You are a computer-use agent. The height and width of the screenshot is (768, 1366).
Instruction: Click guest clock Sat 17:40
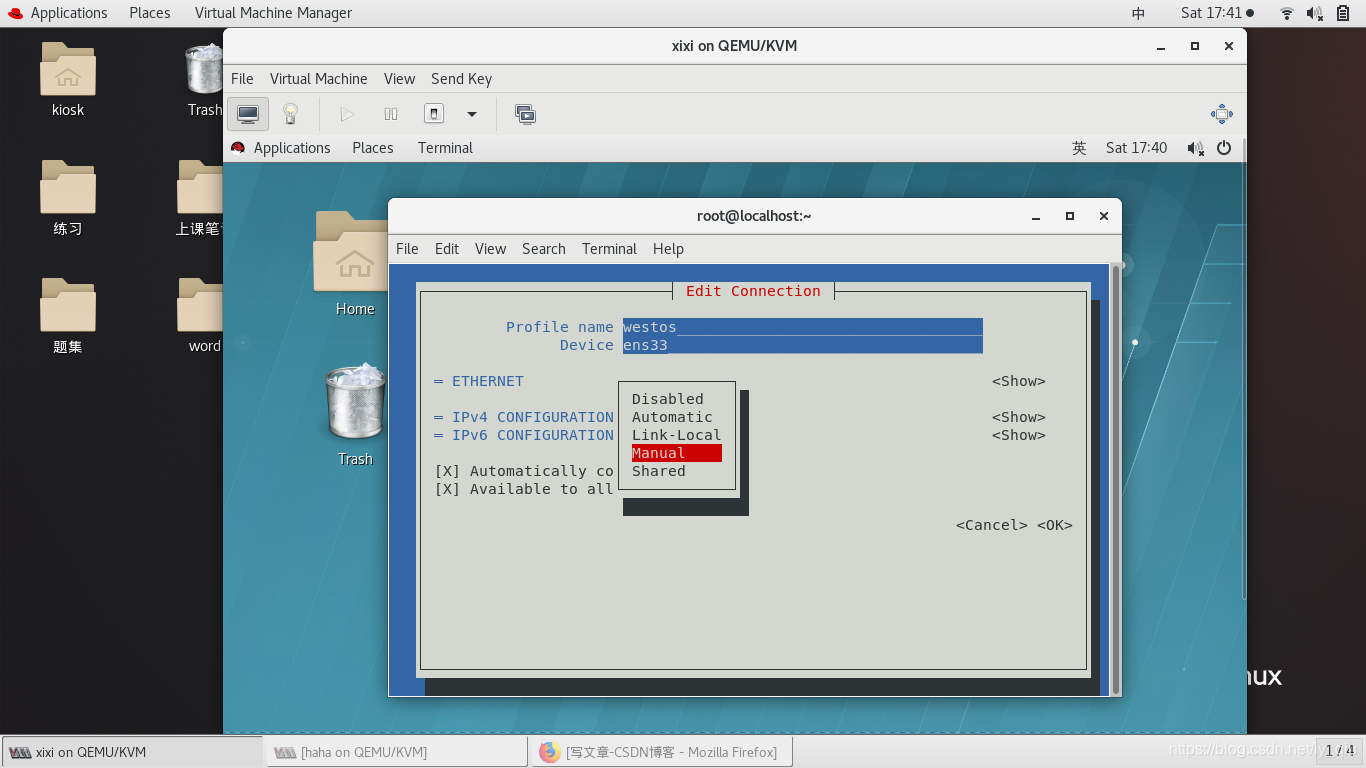pyautogui.click(x=1136, y=148)
